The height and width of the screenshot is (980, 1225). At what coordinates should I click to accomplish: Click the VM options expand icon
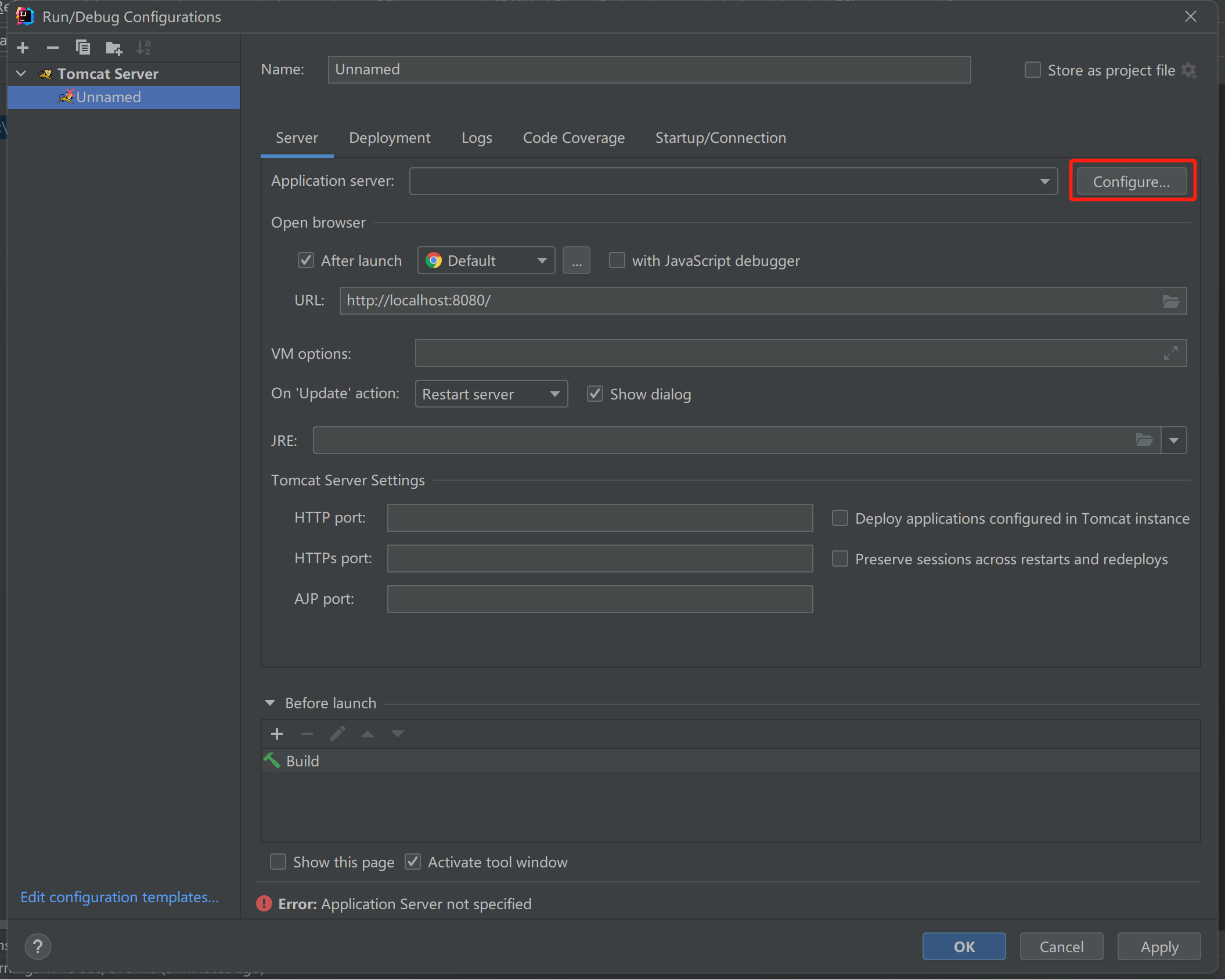click(1171, 352)
